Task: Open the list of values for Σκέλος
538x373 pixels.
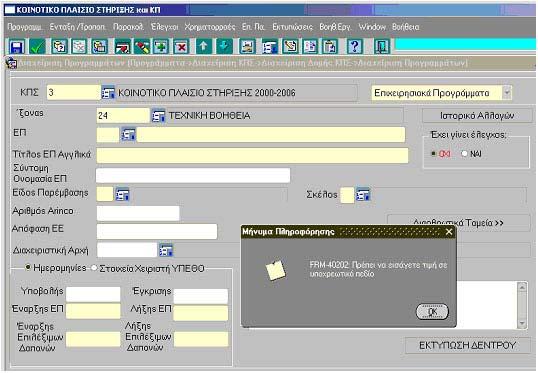Action: [363, 195]
